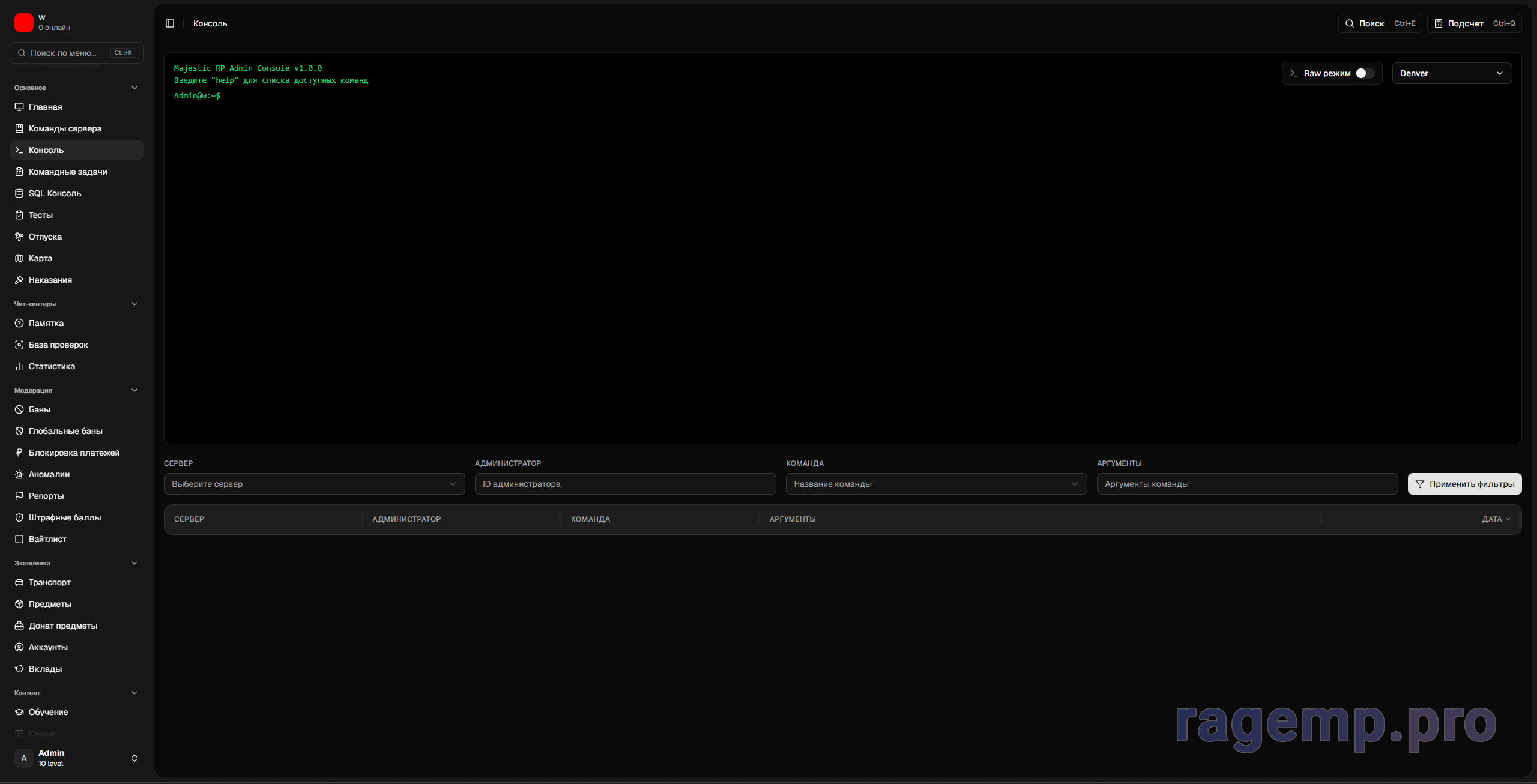The height and width of the screenshot is (784, 1537).
Task: Go to the Глобальные баны menu item
Action: pyautogui.click(x=65, y=431)
